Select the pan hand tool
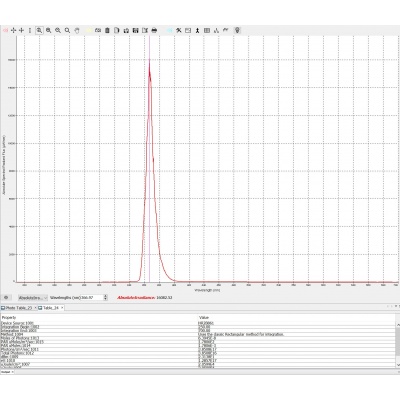Viewport: 400px width, 400px height. [77, 30]
